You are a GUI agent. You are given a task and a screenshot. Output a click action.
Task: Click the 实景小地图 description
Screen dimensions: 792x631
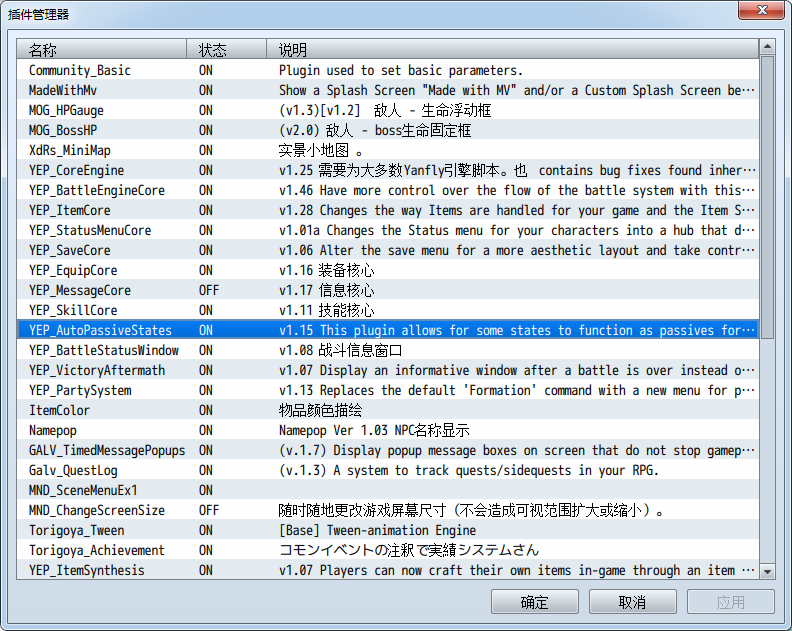[x=321, y=151]
